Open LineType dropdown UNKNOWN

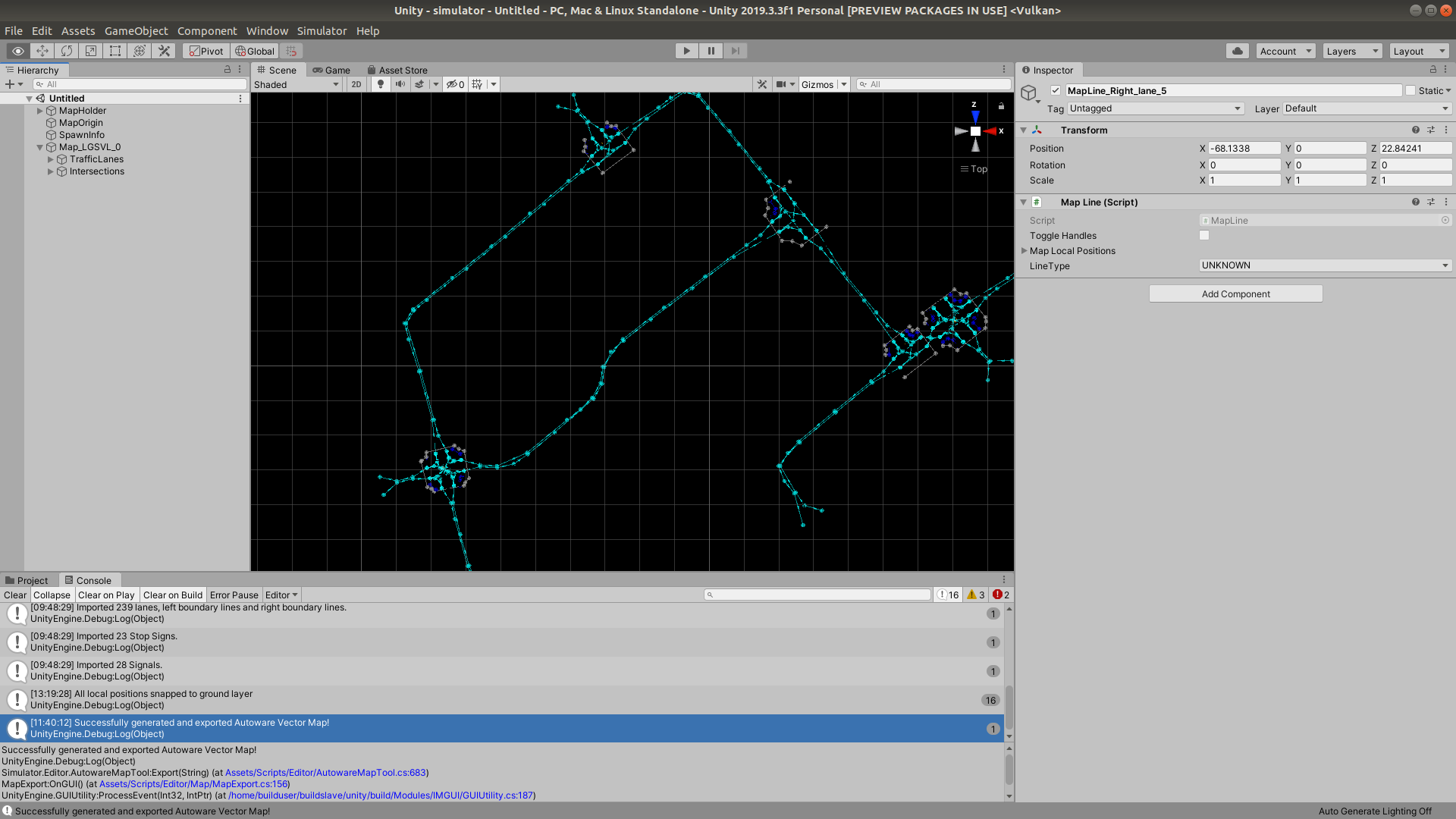(x=1326, y=265)
